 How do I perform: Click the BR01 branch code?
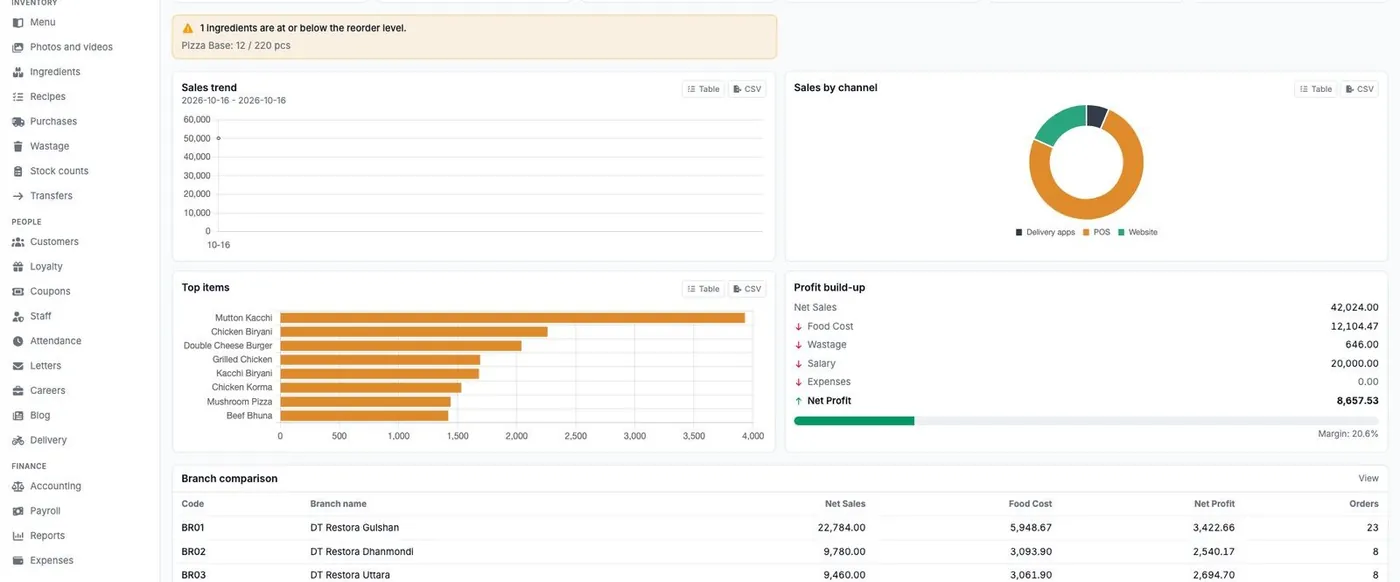click(193, 528)
